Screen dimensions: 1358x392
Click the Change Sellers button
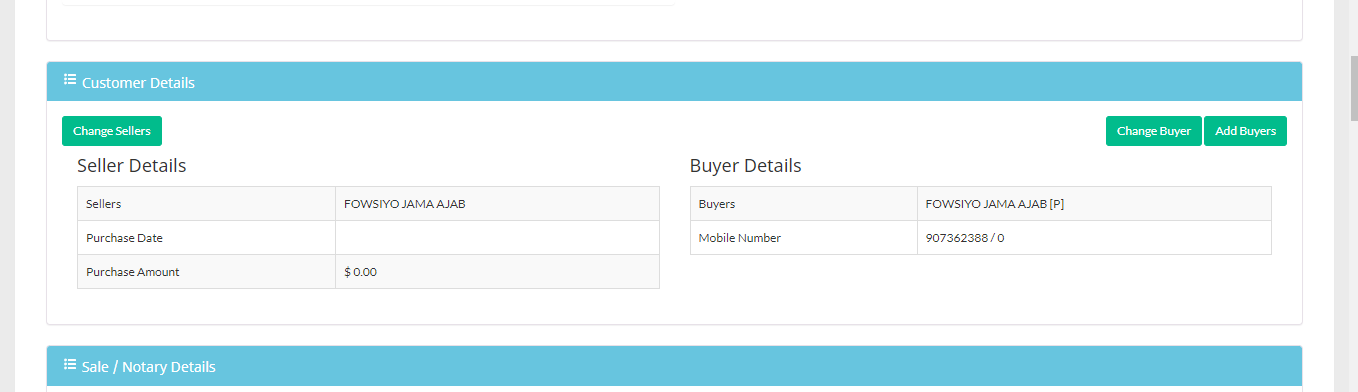pyautogui.click(x=112, y=131)
